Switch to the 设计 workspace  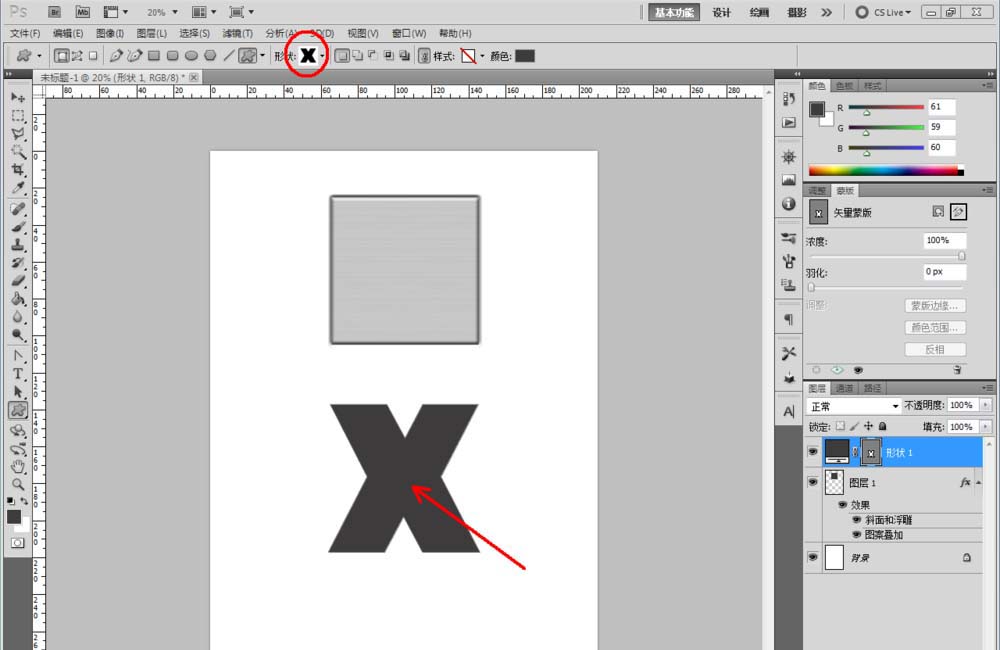[x=721, y=12]
